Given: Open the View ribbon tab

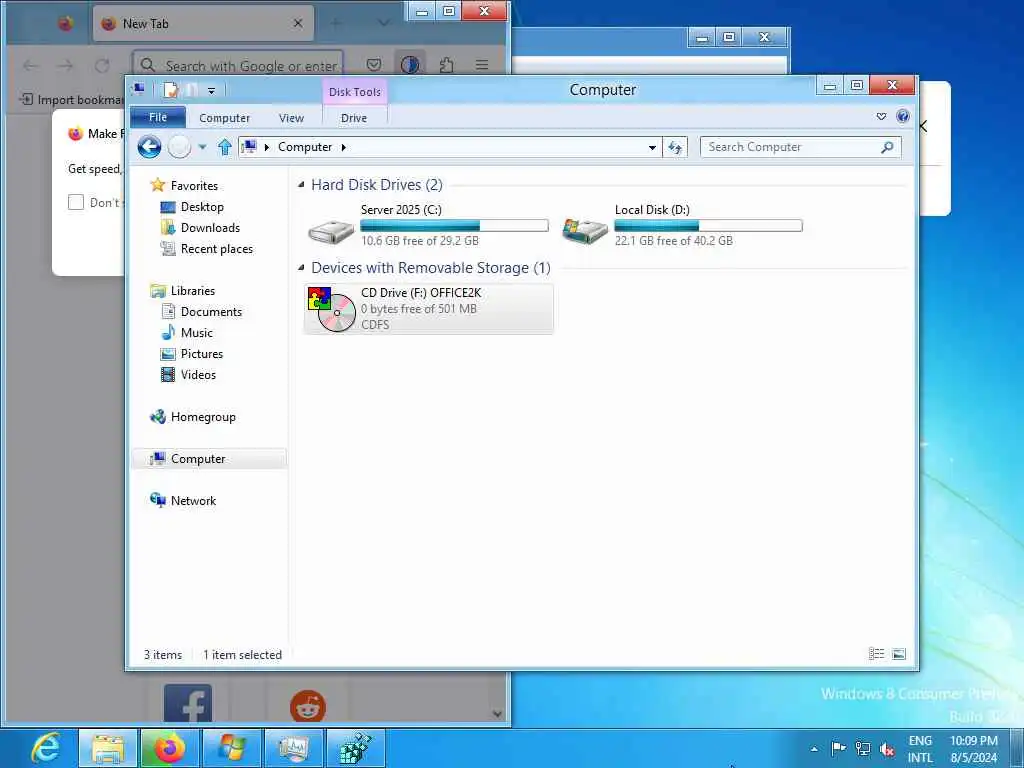Looking at the screenshot, I should (291, 118).
